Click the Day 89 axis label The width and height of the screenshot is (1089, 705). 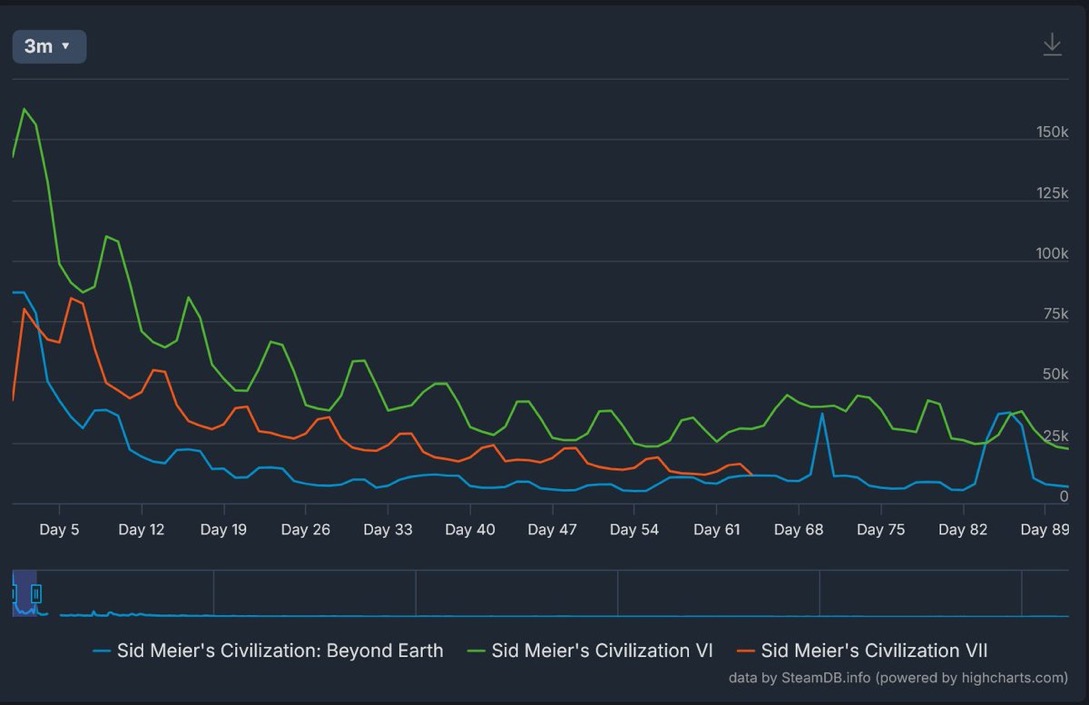pyautogui.click(x=1045, y=530)
